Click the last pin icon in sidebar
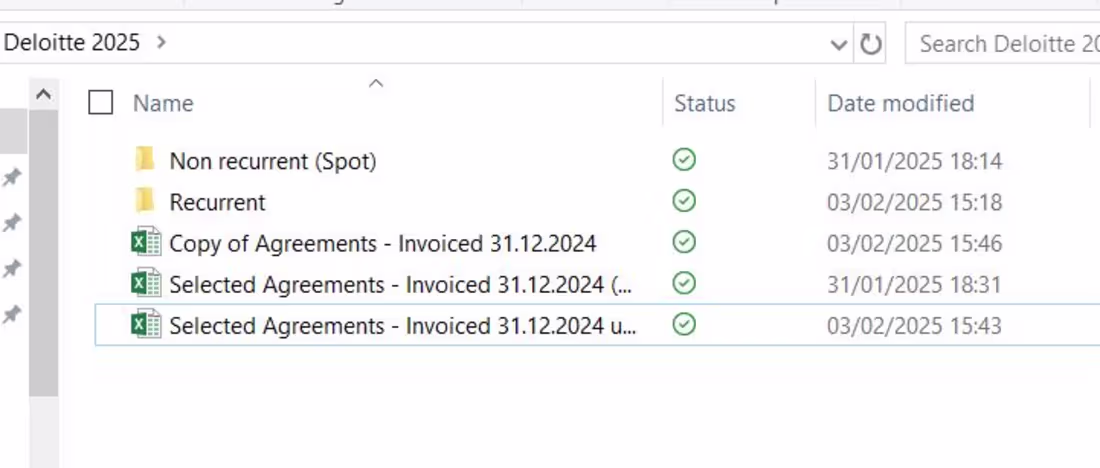The width and height of the screenshot is (1100, 468). [x=12, y=314]
